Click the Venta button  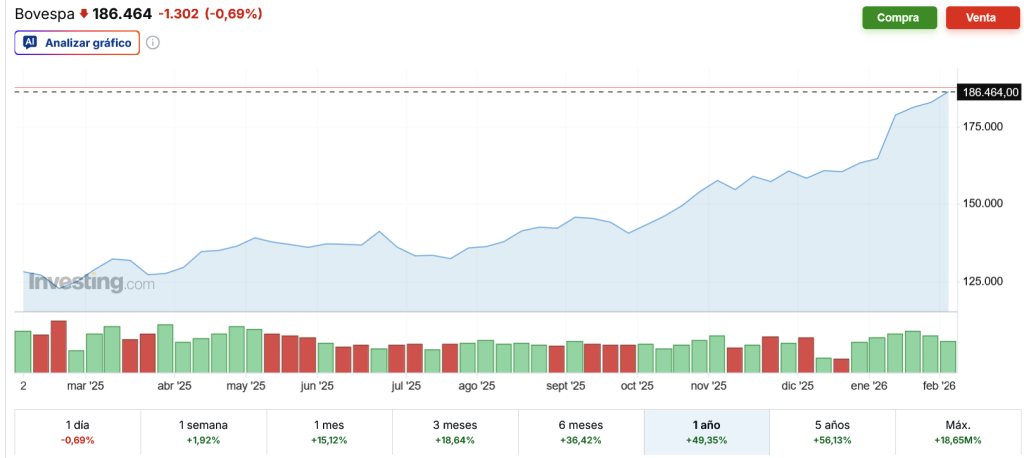pos(980,18)
